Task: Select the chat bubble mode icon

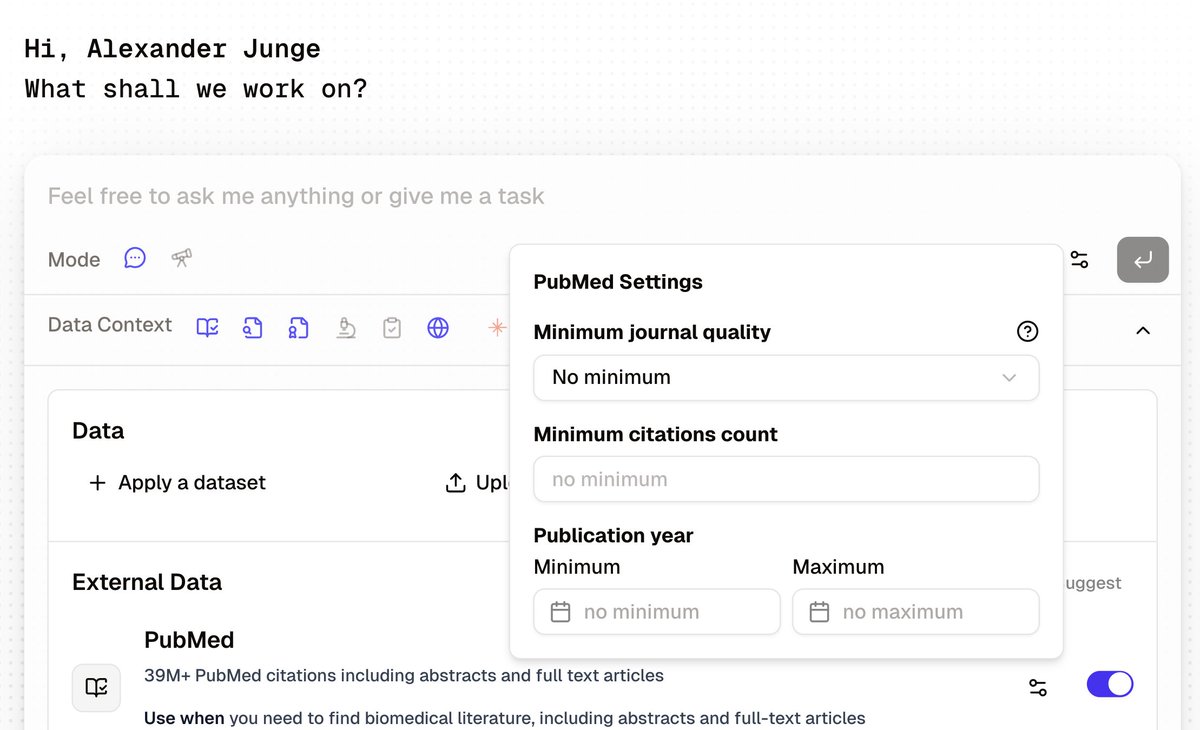Action: click(135, 258)
